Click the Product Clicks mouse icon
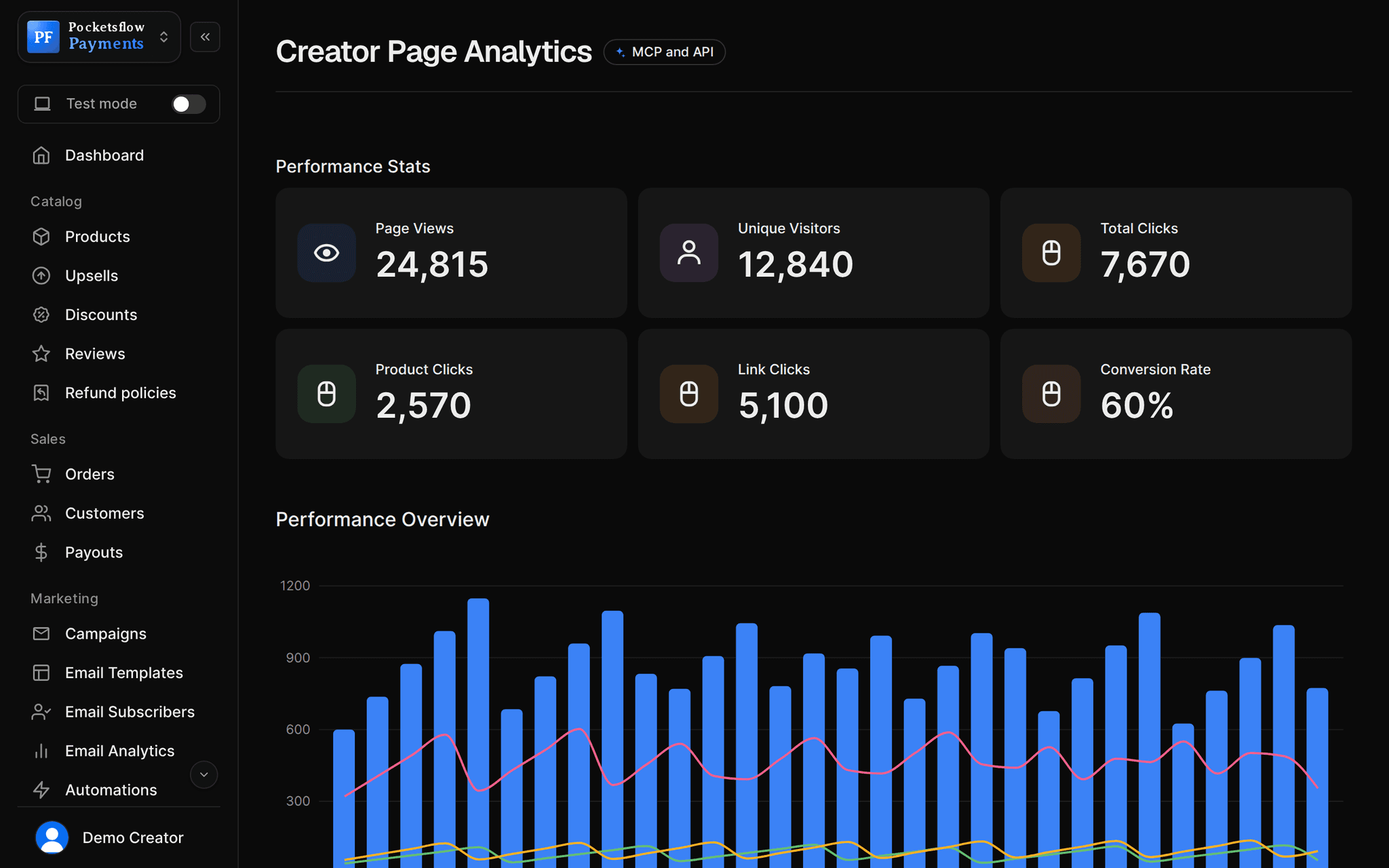 tap(327, 394)
